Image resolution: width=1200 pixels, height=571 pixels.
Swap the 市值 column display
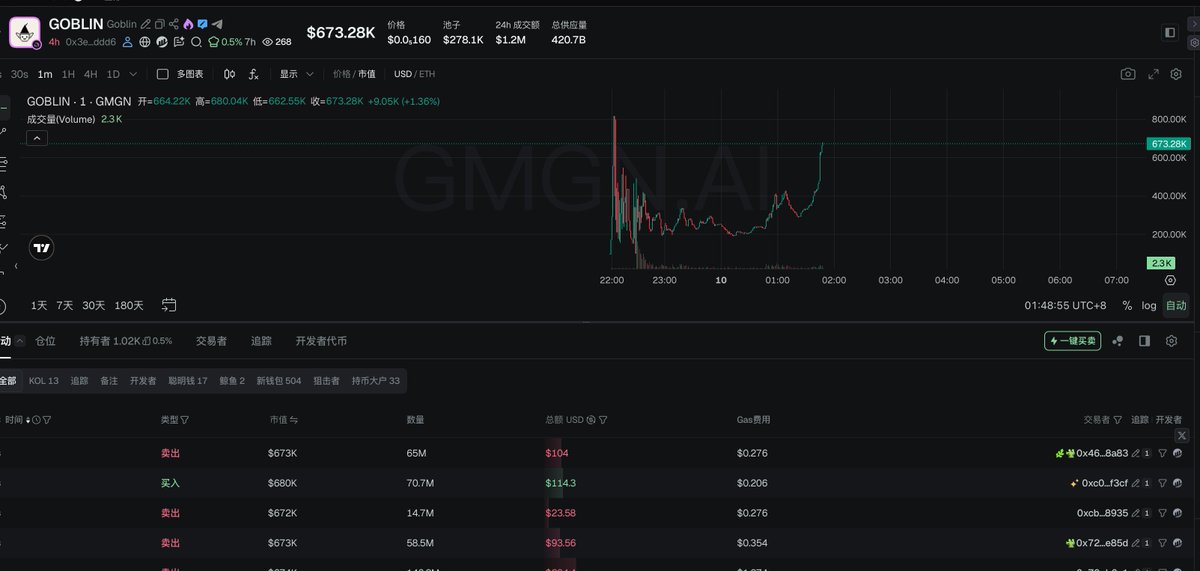pyautogui.click(x=294, y=420)
